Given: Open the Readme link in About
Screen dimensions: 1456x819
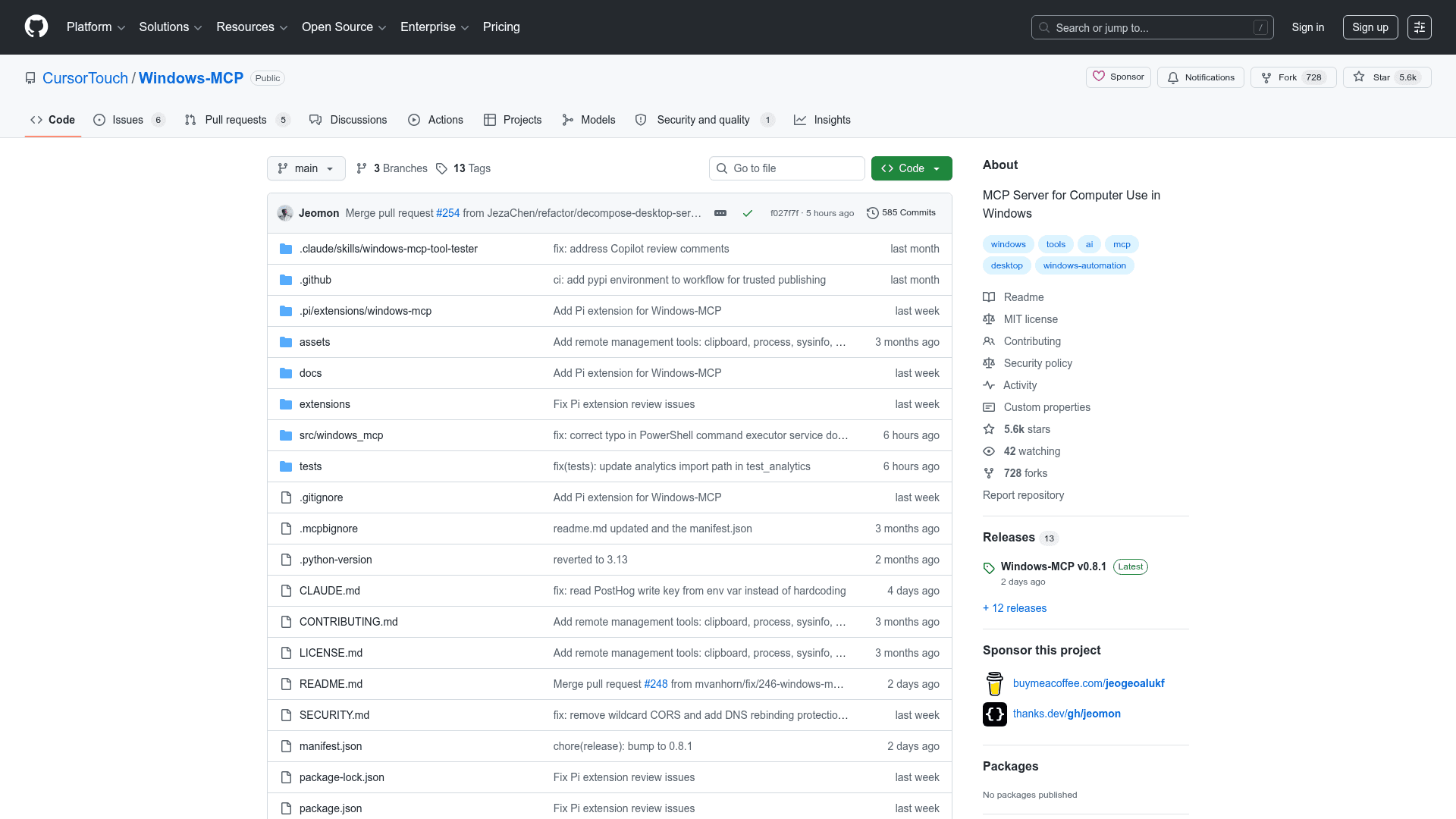Looking at the screenshot, I should coord(1014,297).
